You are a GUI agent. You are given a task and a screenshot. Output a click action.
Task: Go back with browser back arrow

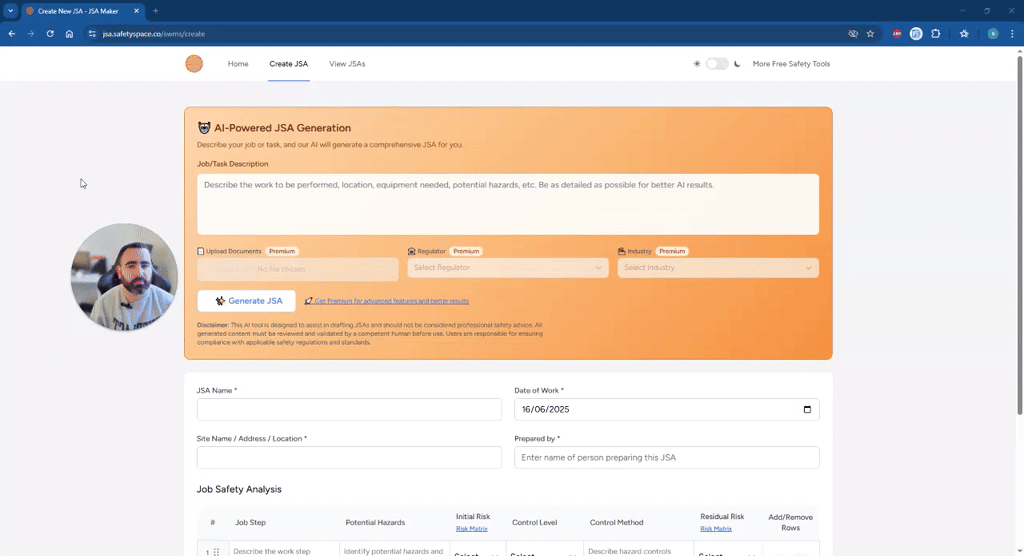[x=12, y=34]
